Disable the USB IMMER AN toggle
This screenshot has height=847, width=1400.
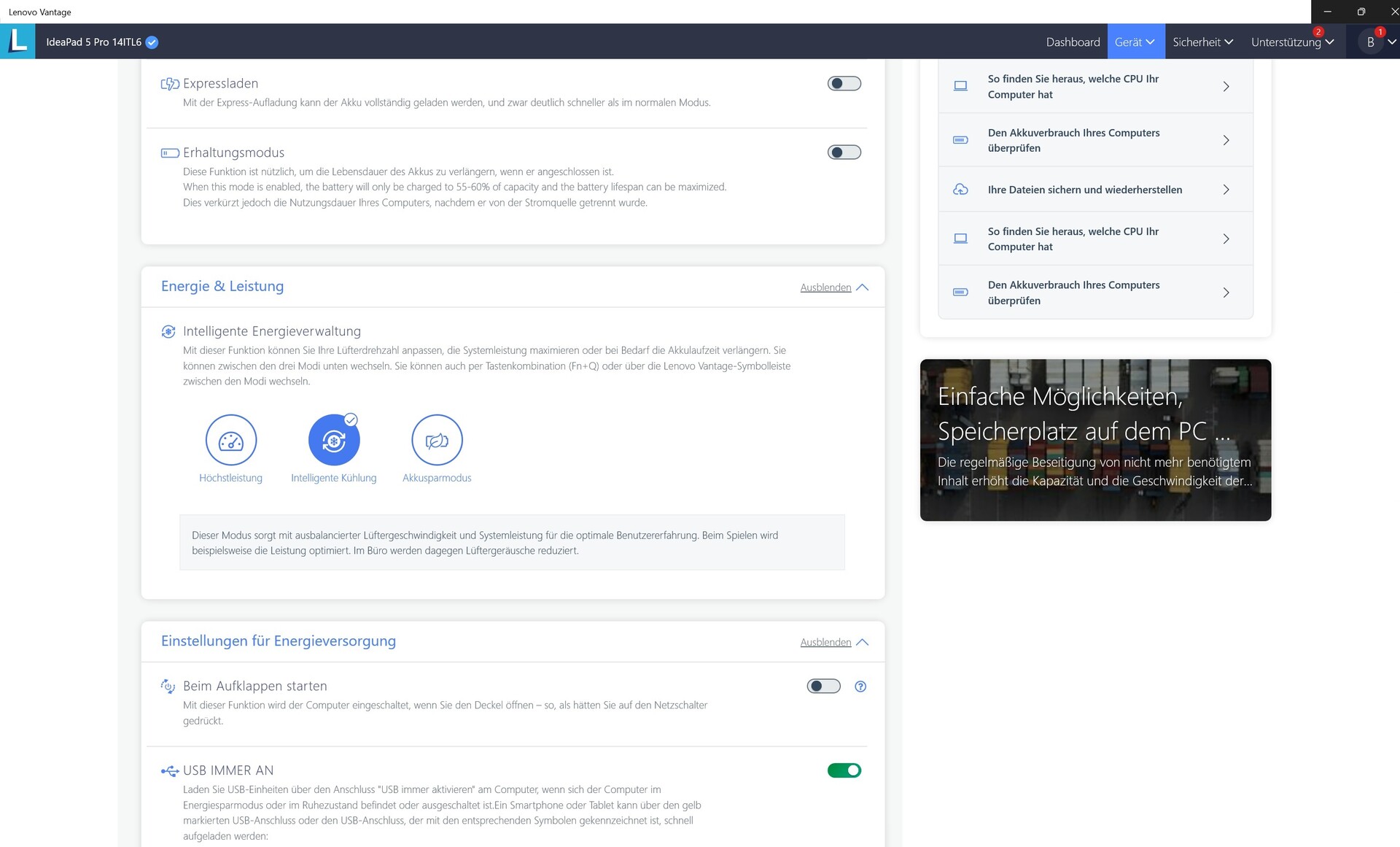pos(844,770)
